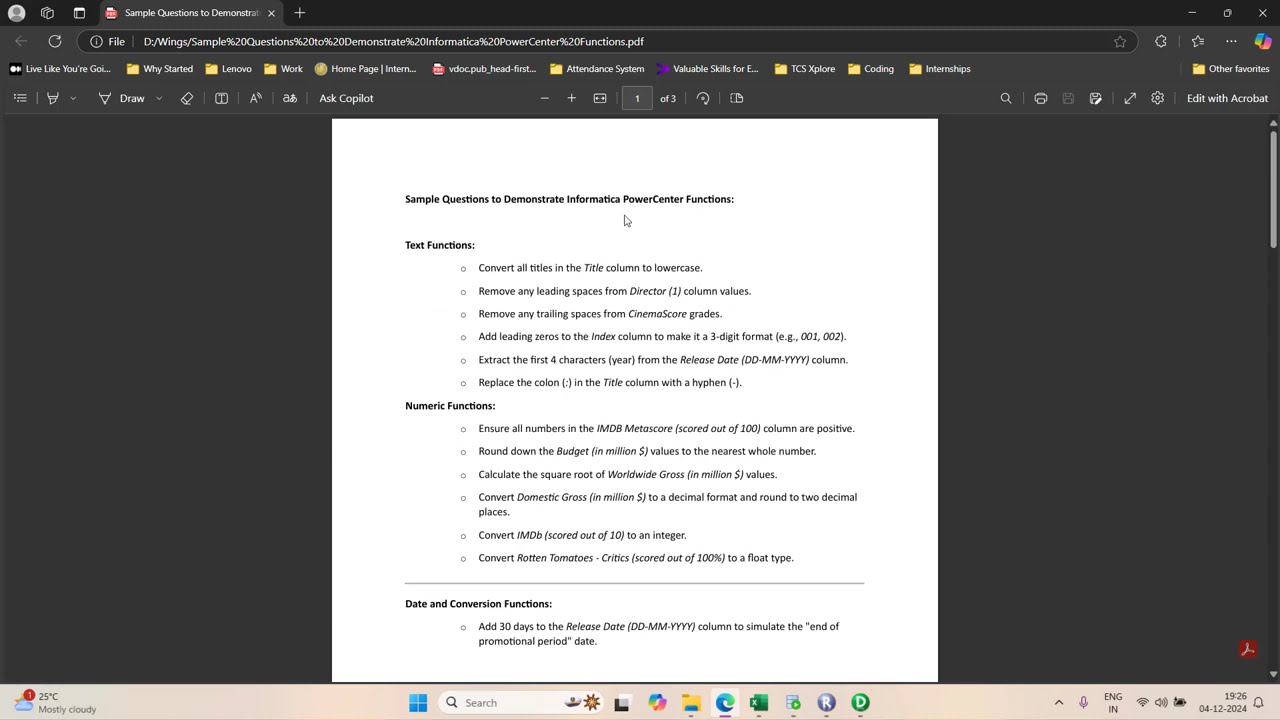This screenshot has width=1280, height=720.
Task: Show hidden system tray icons
Action: click(x=1059, y=703)
